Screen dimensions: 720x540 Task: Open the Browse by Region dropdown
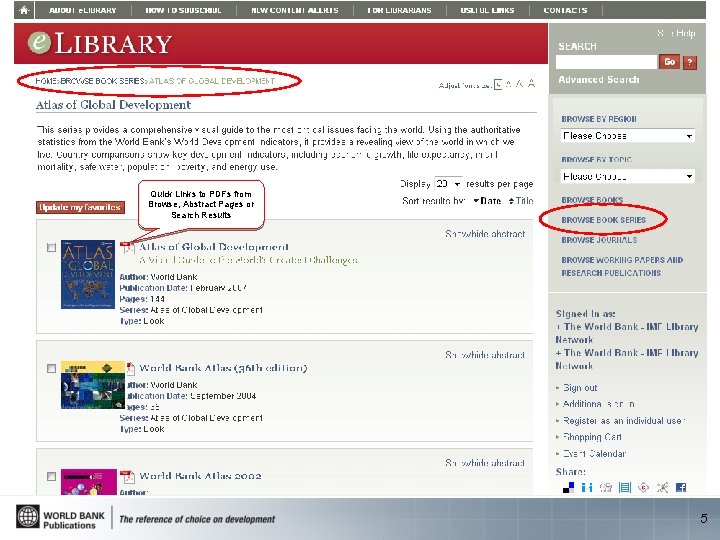pos(627,136)
